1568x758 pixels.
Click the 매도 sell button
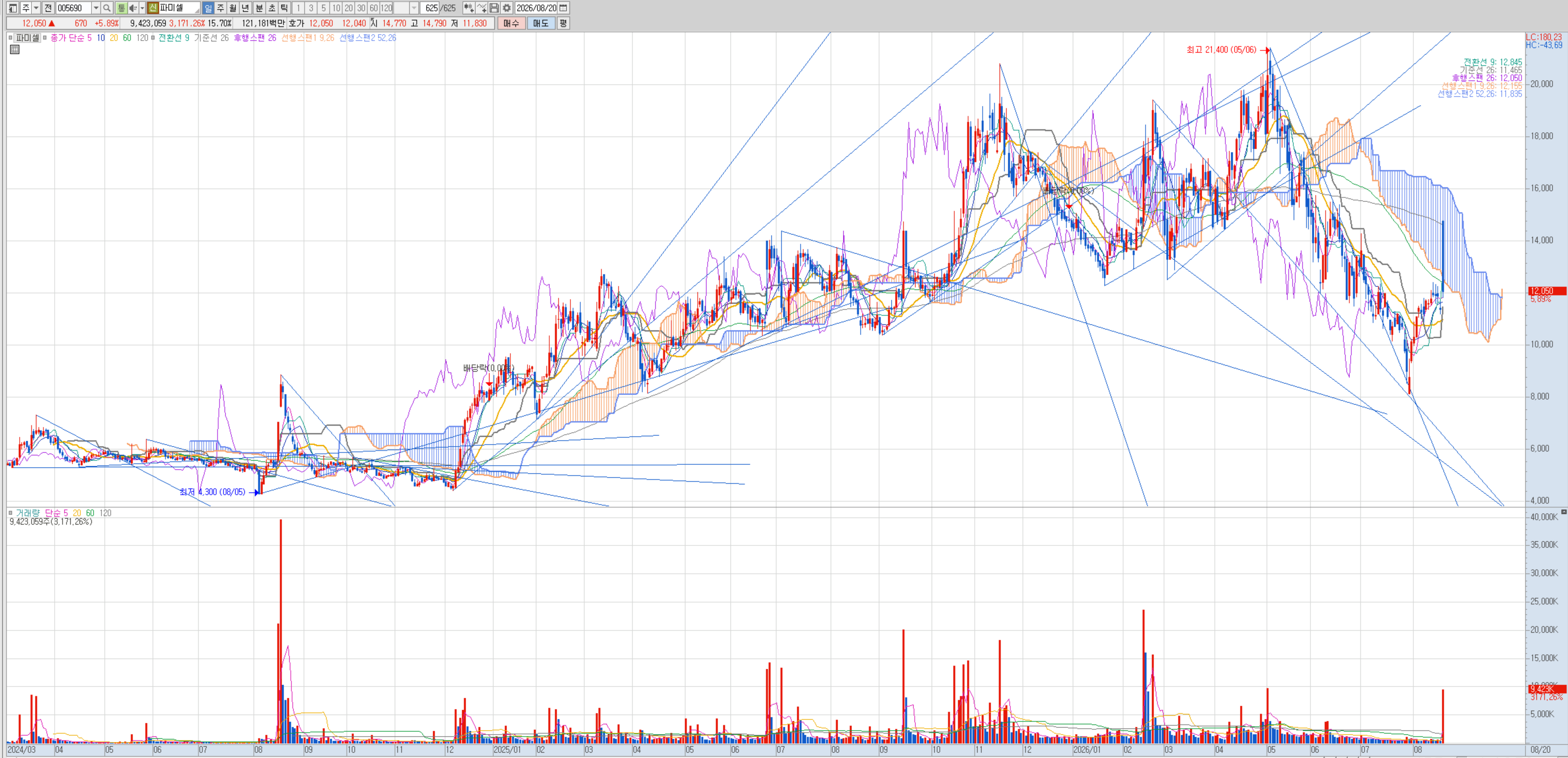click(540, 23)
